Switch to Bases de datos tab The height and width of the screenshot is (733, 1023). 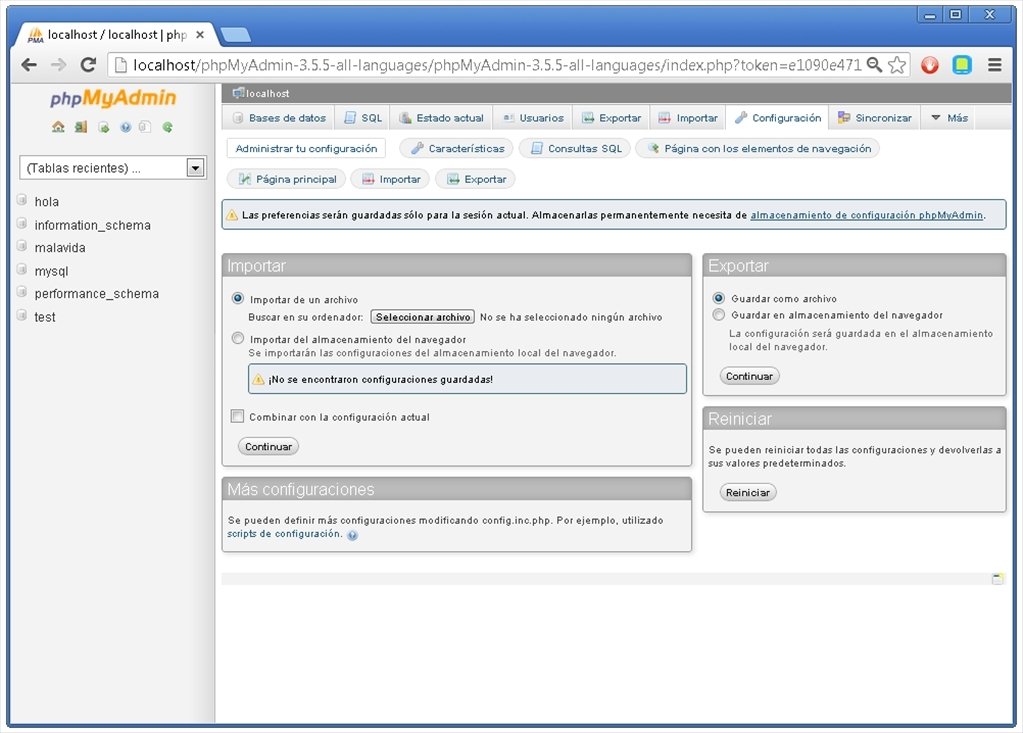[279, 118]
